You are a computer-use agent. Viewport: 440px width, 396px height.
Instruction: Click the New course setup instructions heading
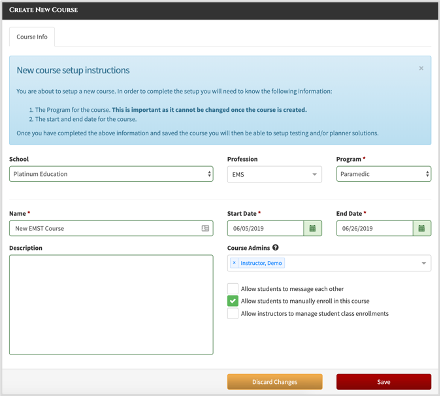73,70
